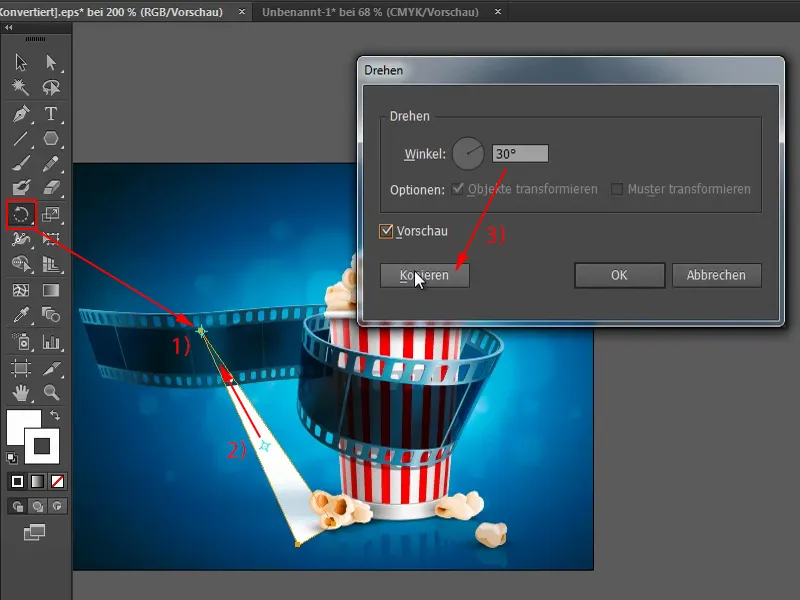
Task: Reset default fill and stroke
Action: coord(12,458)
